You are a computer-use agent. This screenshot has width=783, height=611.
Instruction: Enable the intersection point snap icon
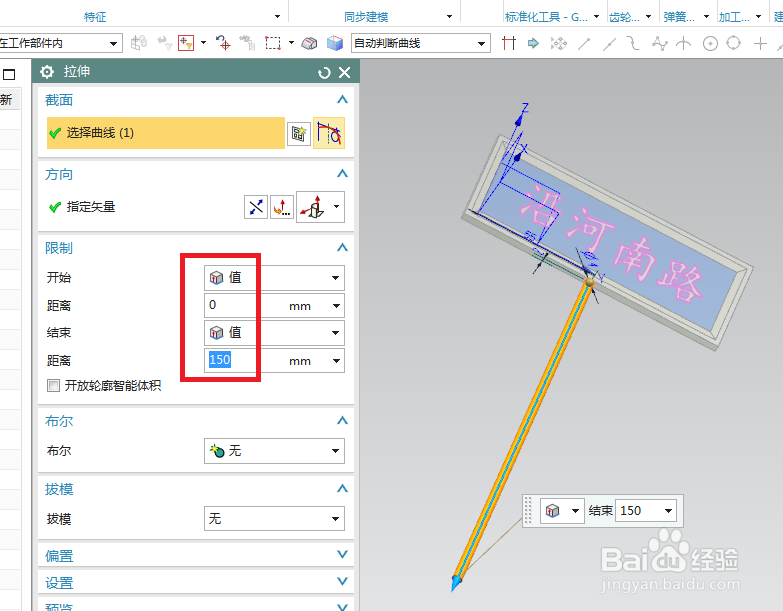click(684, 43)
